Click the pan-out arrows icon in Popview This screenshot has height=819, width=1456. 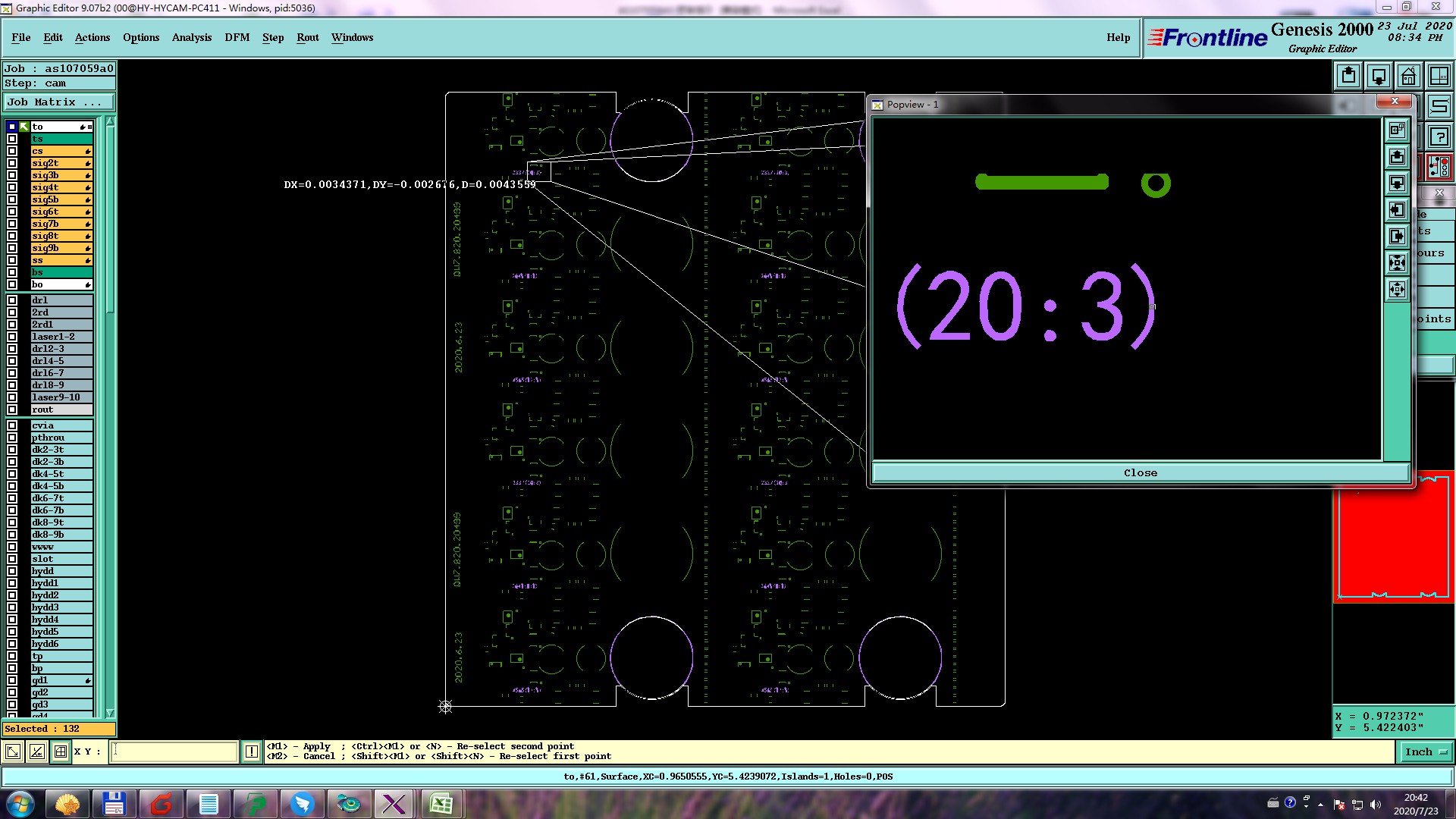click(x=1397, y=290)
